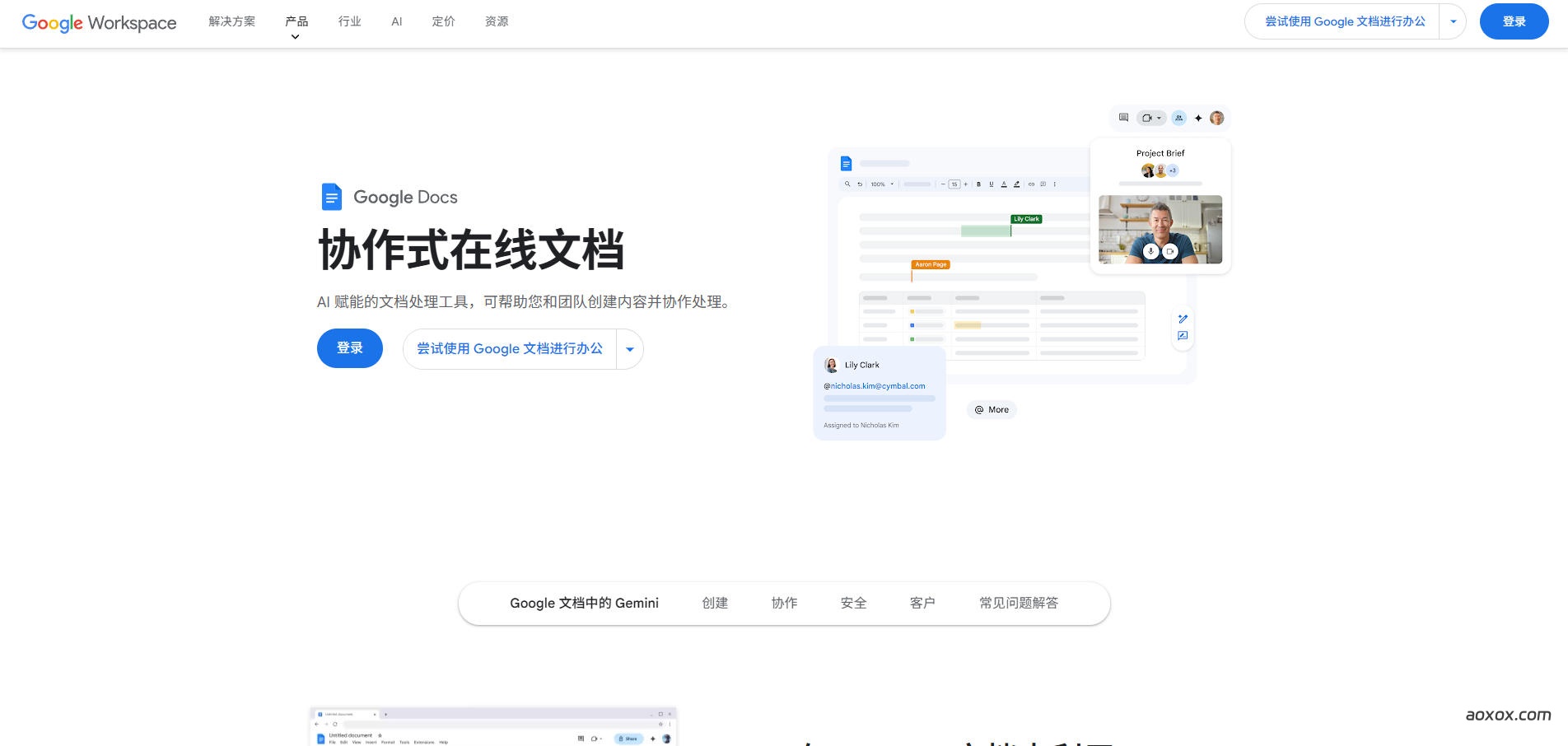Viewport: 1568px width, 746px height.
Task: Click the Google Docs blue document icon
Action: point(331,197)
